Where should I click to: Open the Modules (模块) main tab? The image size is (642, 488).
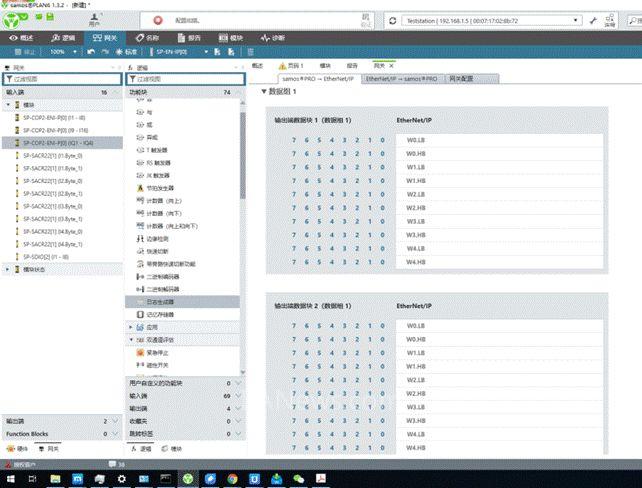click(x=231, y=38)
